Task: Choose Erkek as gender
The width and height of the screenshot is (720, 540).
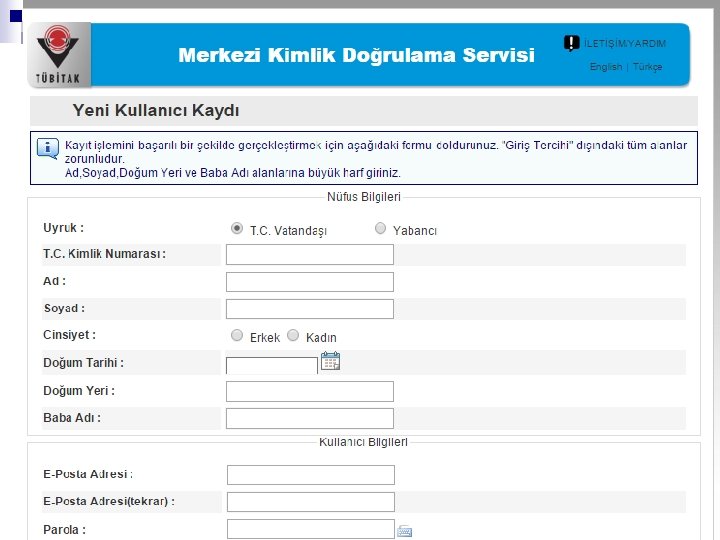Action: (x=237, y=336)
